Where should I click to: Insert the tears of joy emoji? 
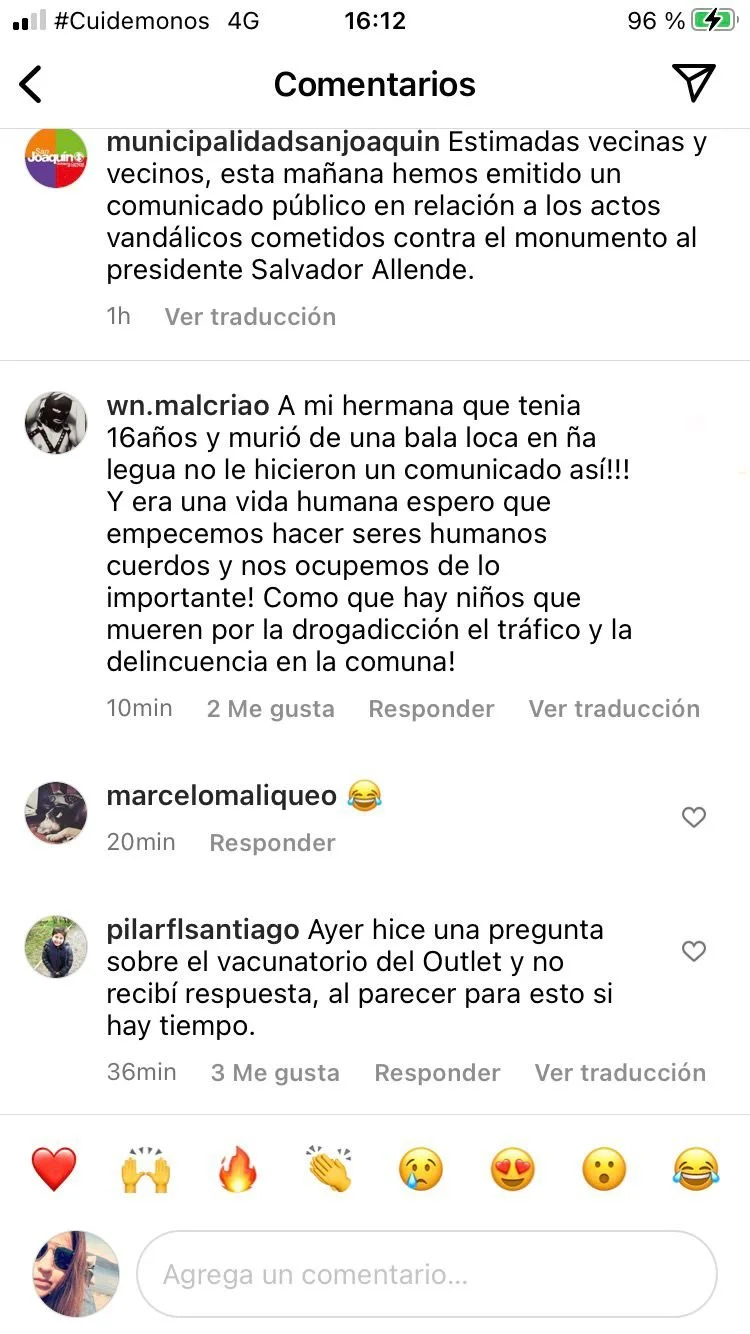(x=696, y=1168)
